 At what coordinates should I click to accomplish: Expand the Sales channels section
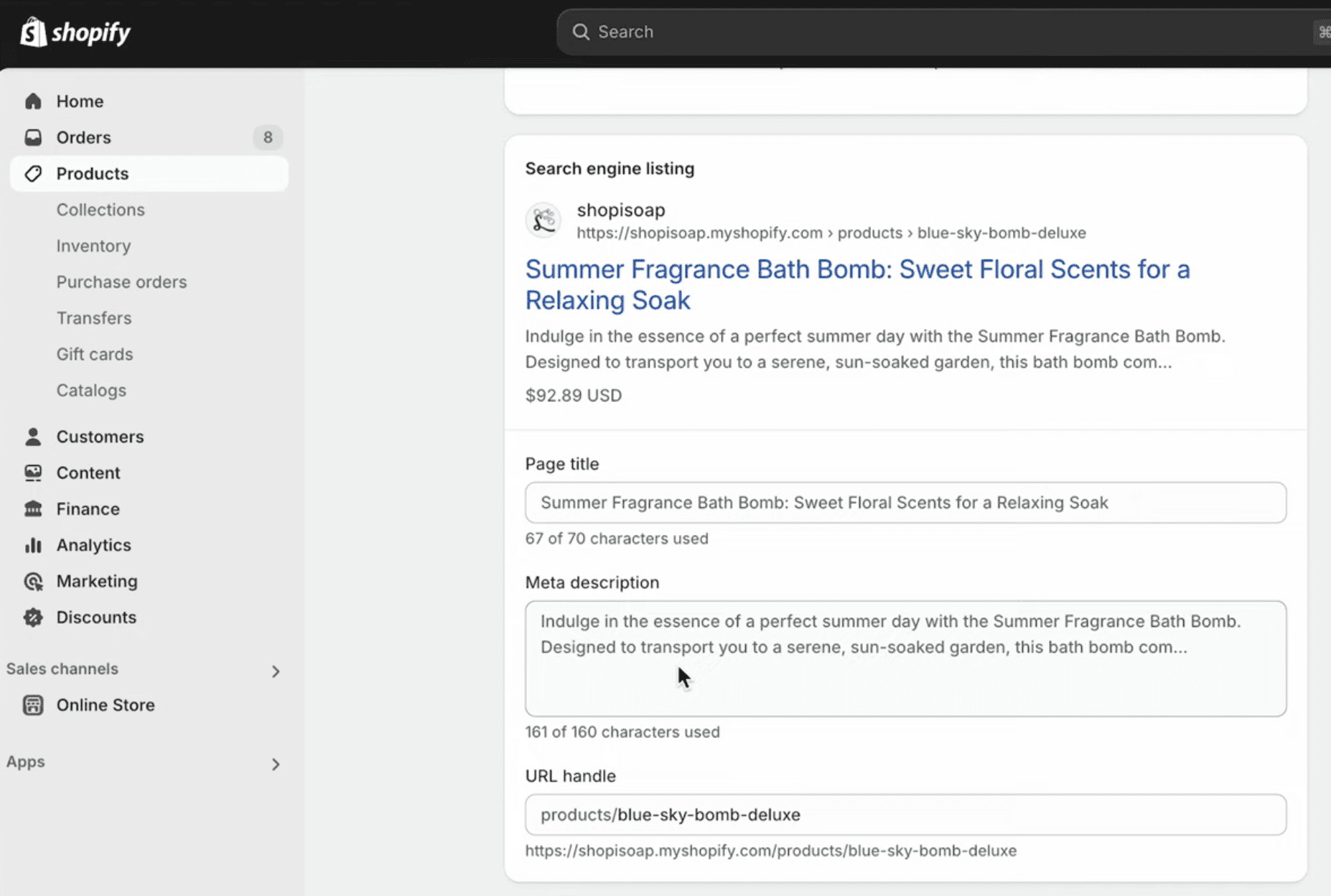(276, 671)
